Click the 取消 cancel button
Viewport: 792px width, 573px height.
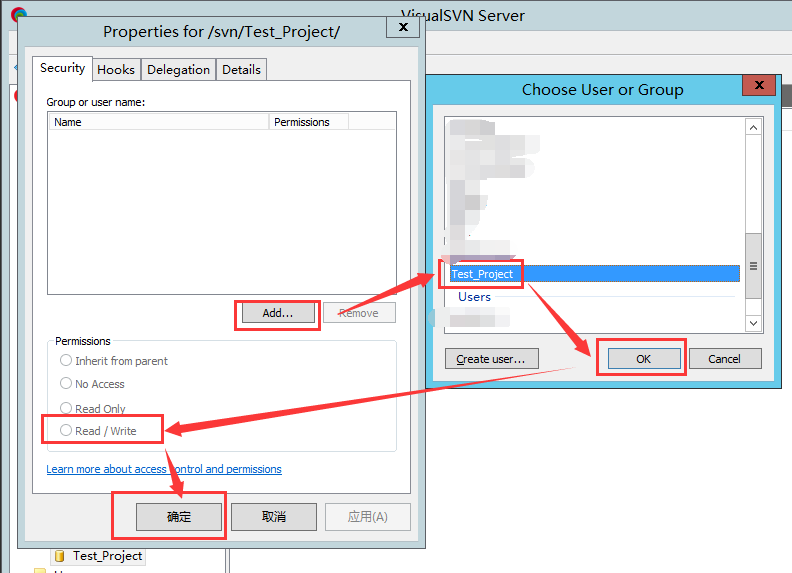(x=274, y=516)
